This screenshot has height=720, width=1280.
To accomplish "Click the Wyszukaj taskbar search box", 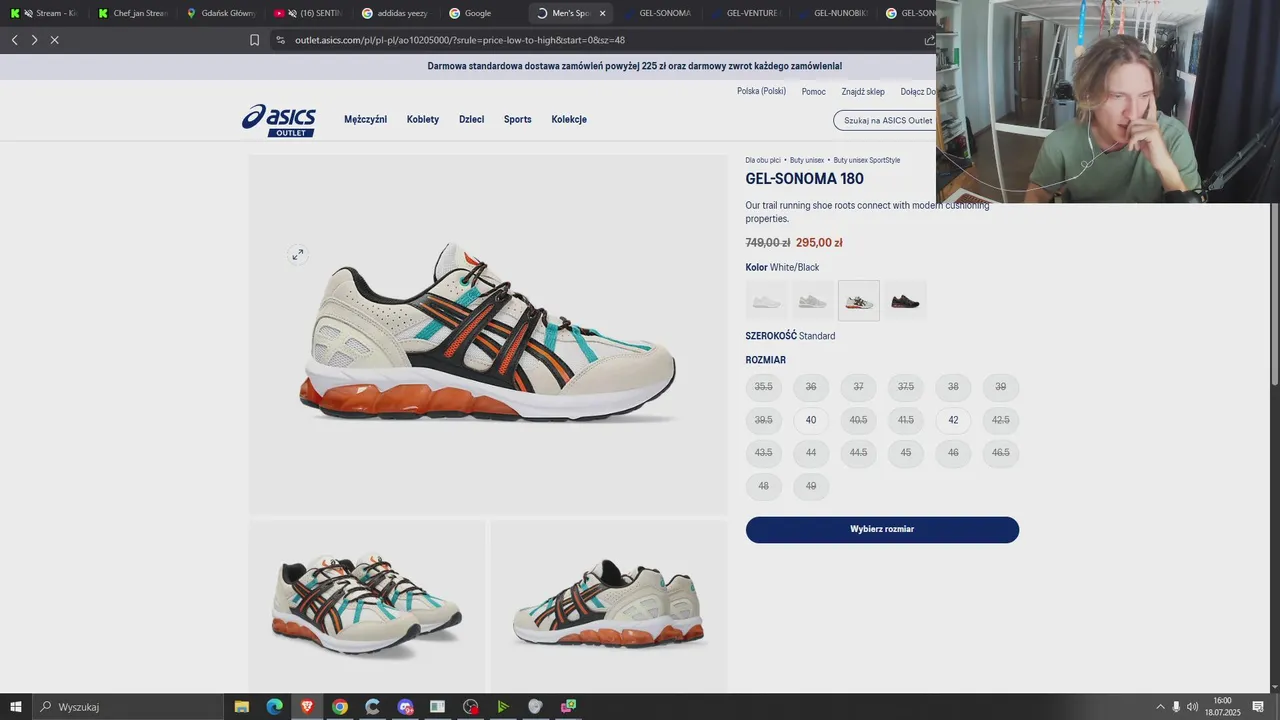I will [127, 707].
